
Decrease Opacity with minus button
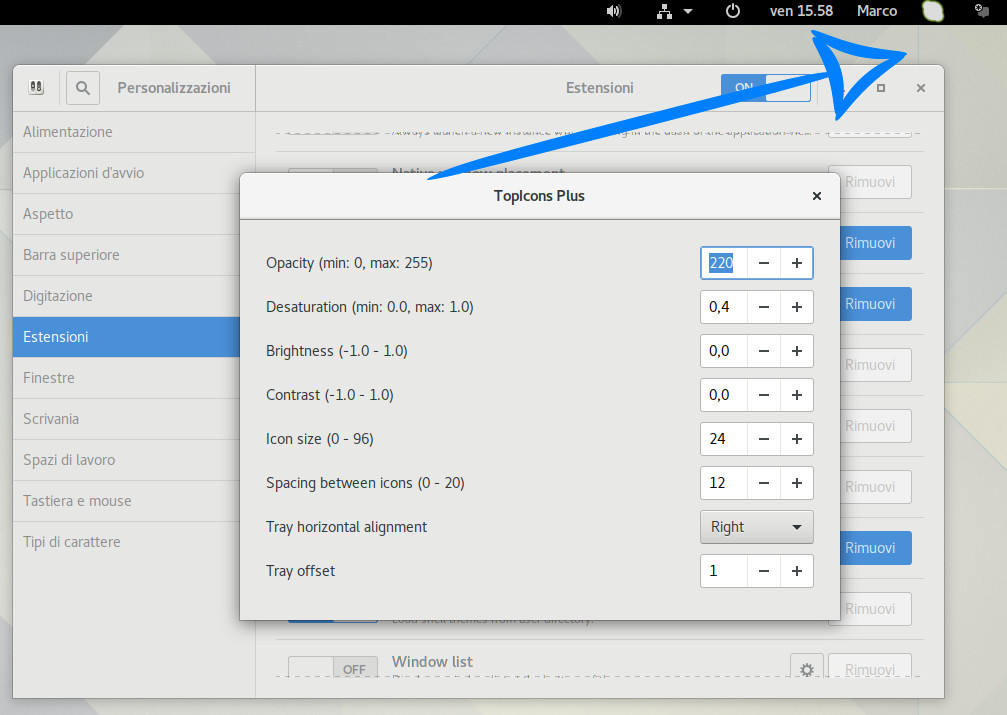point(764,263)
